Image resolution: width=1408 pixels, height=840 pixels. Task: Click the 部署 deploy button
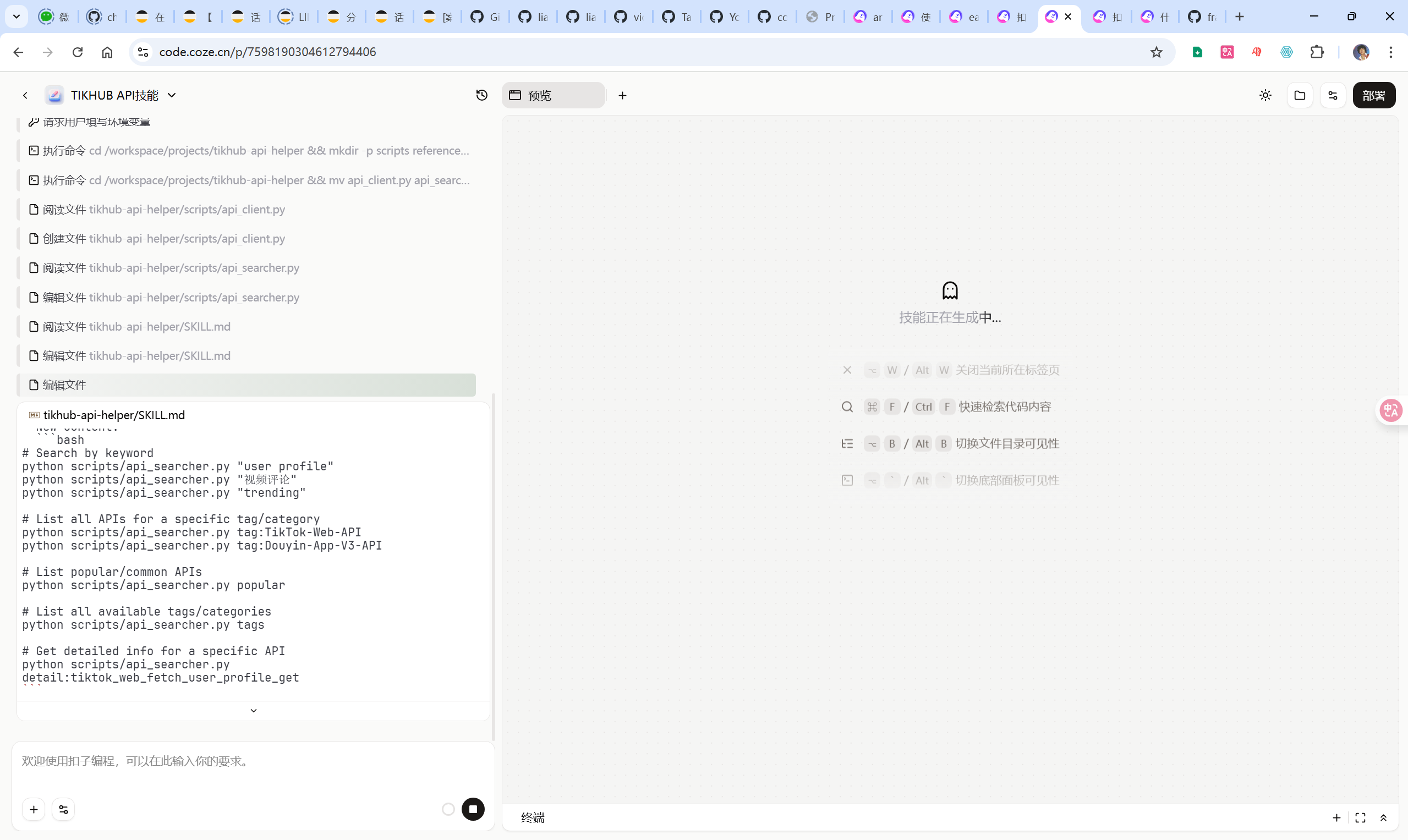[1373, 95]
